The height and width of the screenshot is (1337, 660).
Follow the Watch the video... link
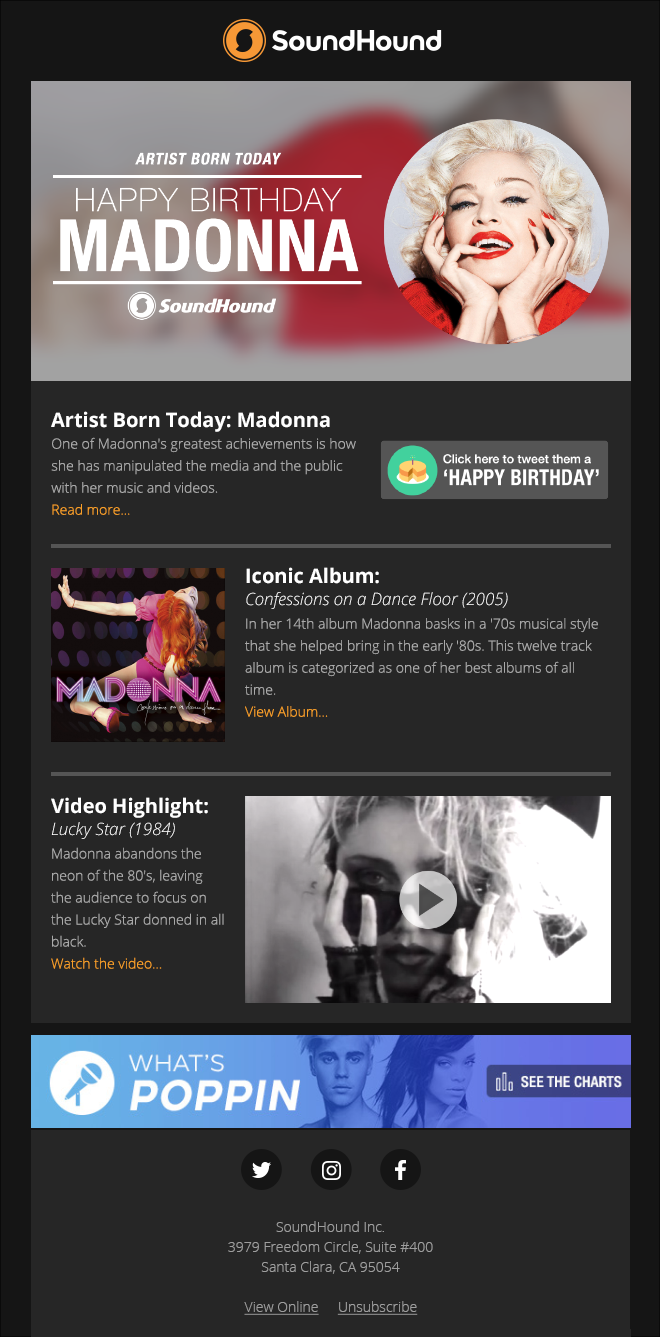106,964
